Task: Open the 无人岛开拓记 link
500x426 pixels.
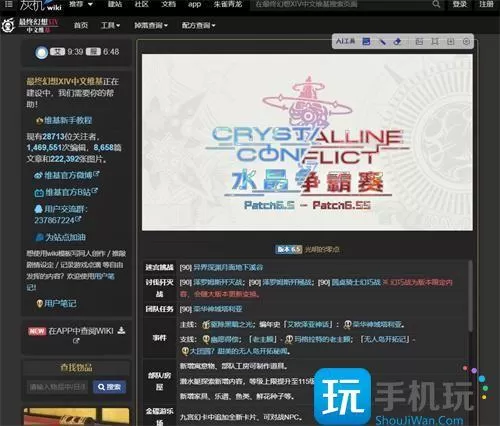Action: [386, 340]
